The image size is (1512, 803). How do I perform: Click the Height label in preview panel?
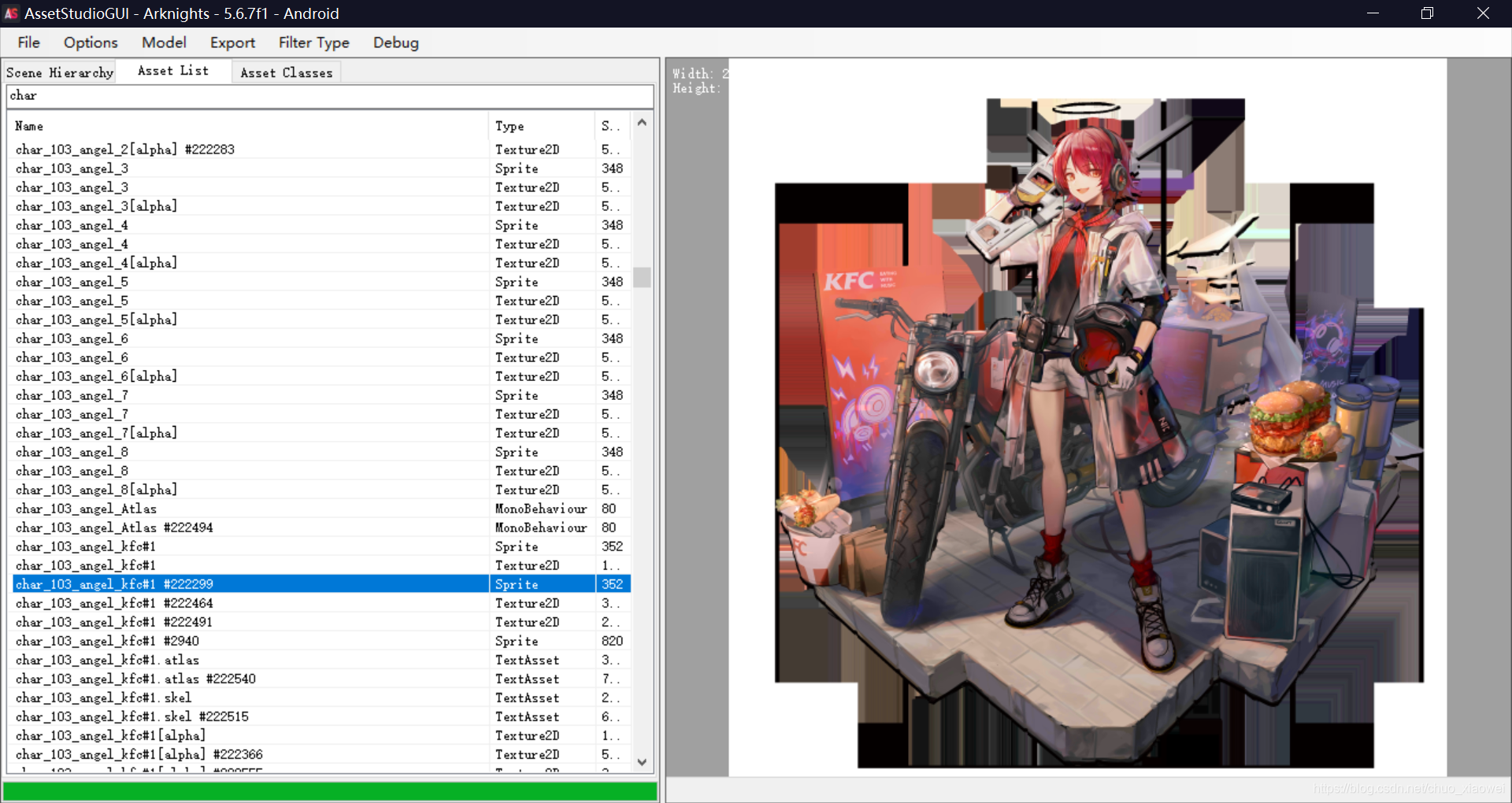pyautogui.click(x=696, y=88)
